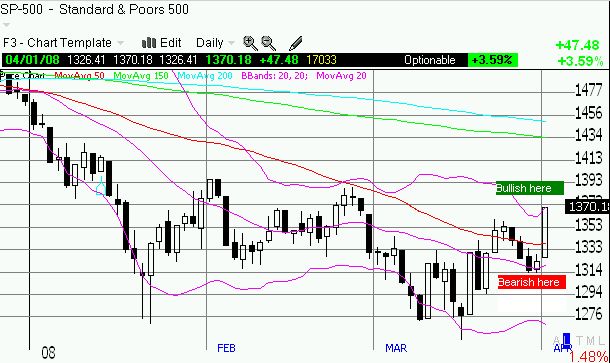Select the MovAvg 50 legend label
The height and width of the screenshot is (363, 610).
pyautogui.click(x=79, y=75)
